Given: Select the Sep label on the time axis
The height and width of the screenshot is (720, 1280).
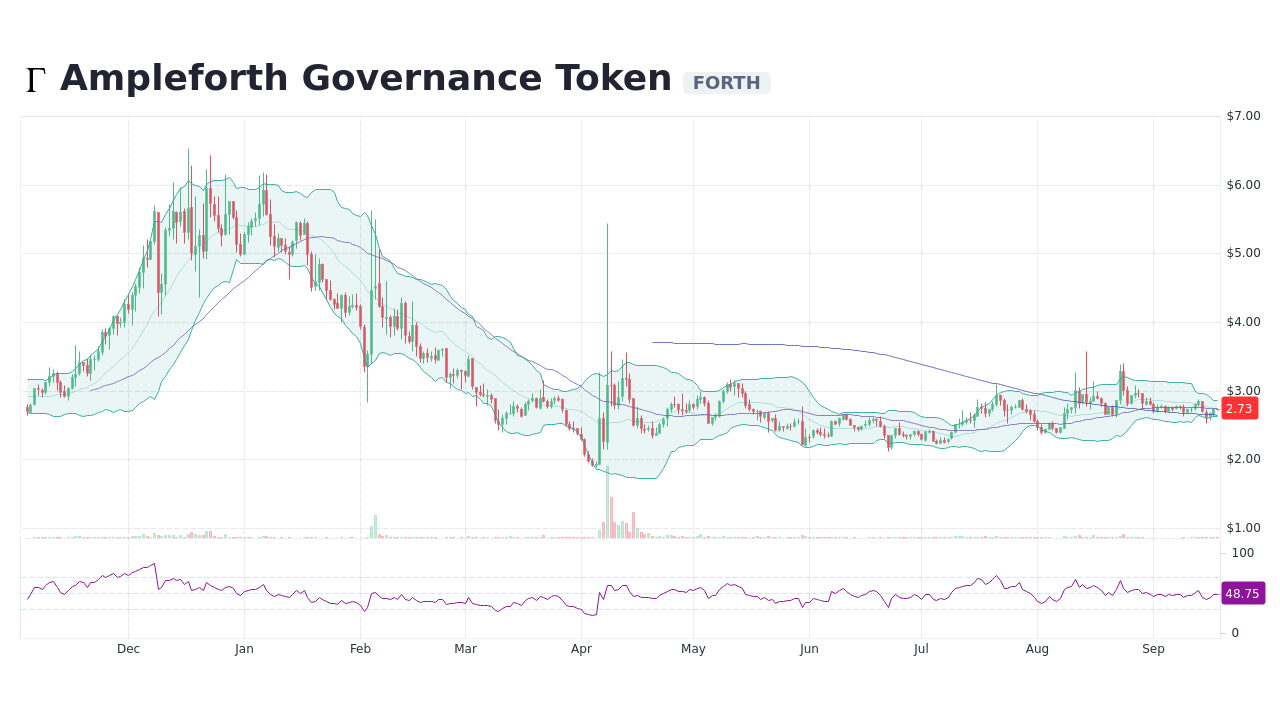Looking at the screenshot, I should [x=1153, y=648].
